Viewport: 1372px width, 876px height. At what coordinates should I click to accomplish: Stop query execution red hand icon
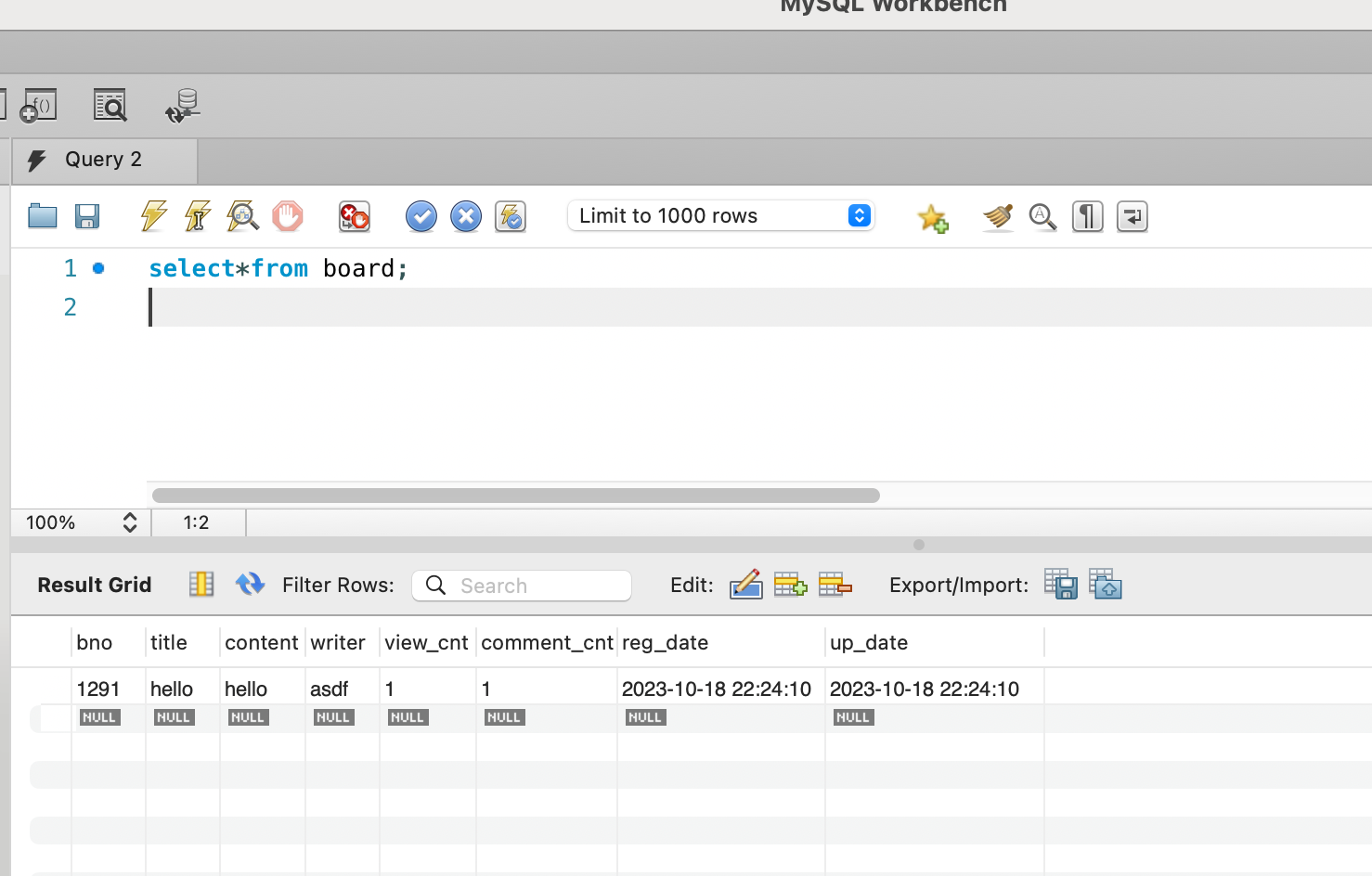click(288, 216)
